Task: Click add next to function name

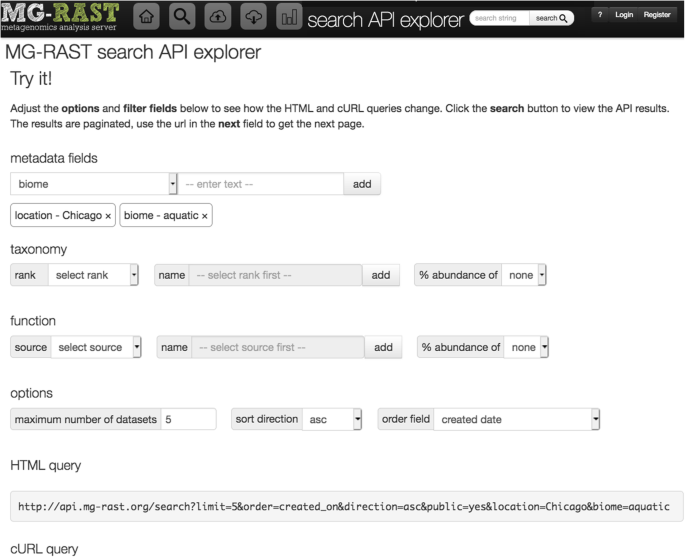Action: click(x=383, y=347)
